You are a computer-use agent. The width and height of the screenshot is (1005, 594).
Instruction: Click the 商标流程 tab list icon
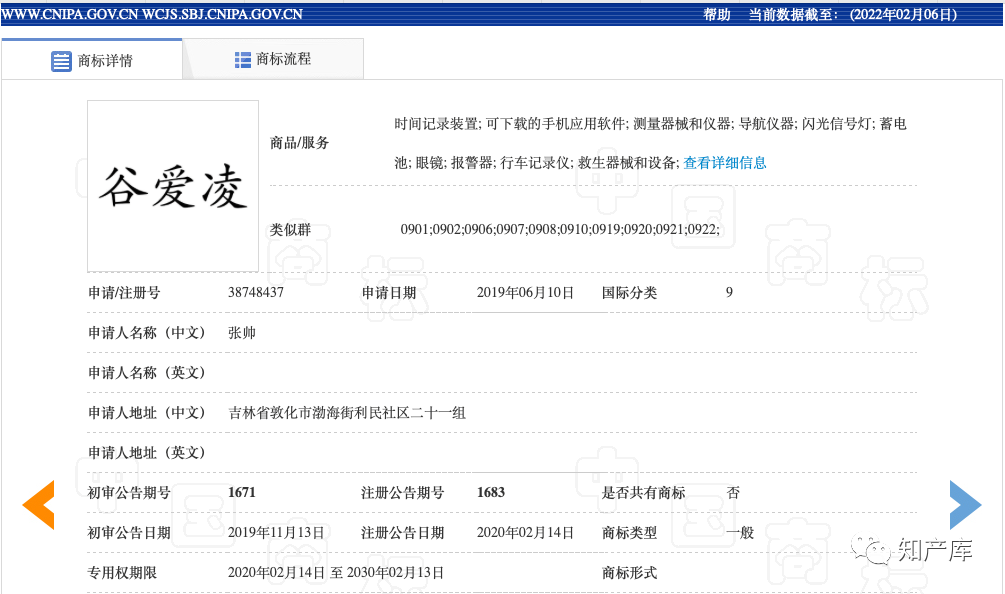pyautogui.click(x=243, y=60)
